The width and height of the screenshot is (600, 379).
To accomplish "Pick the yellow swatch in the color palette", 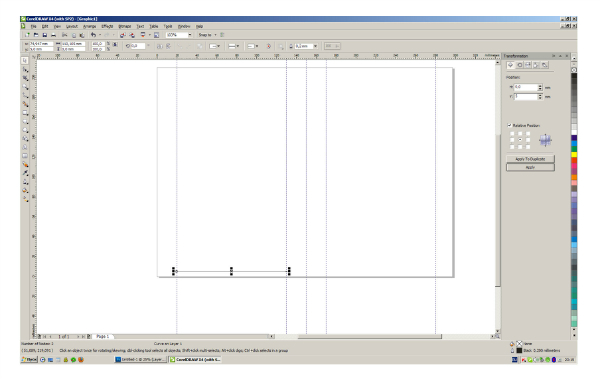I will point(574,155).
